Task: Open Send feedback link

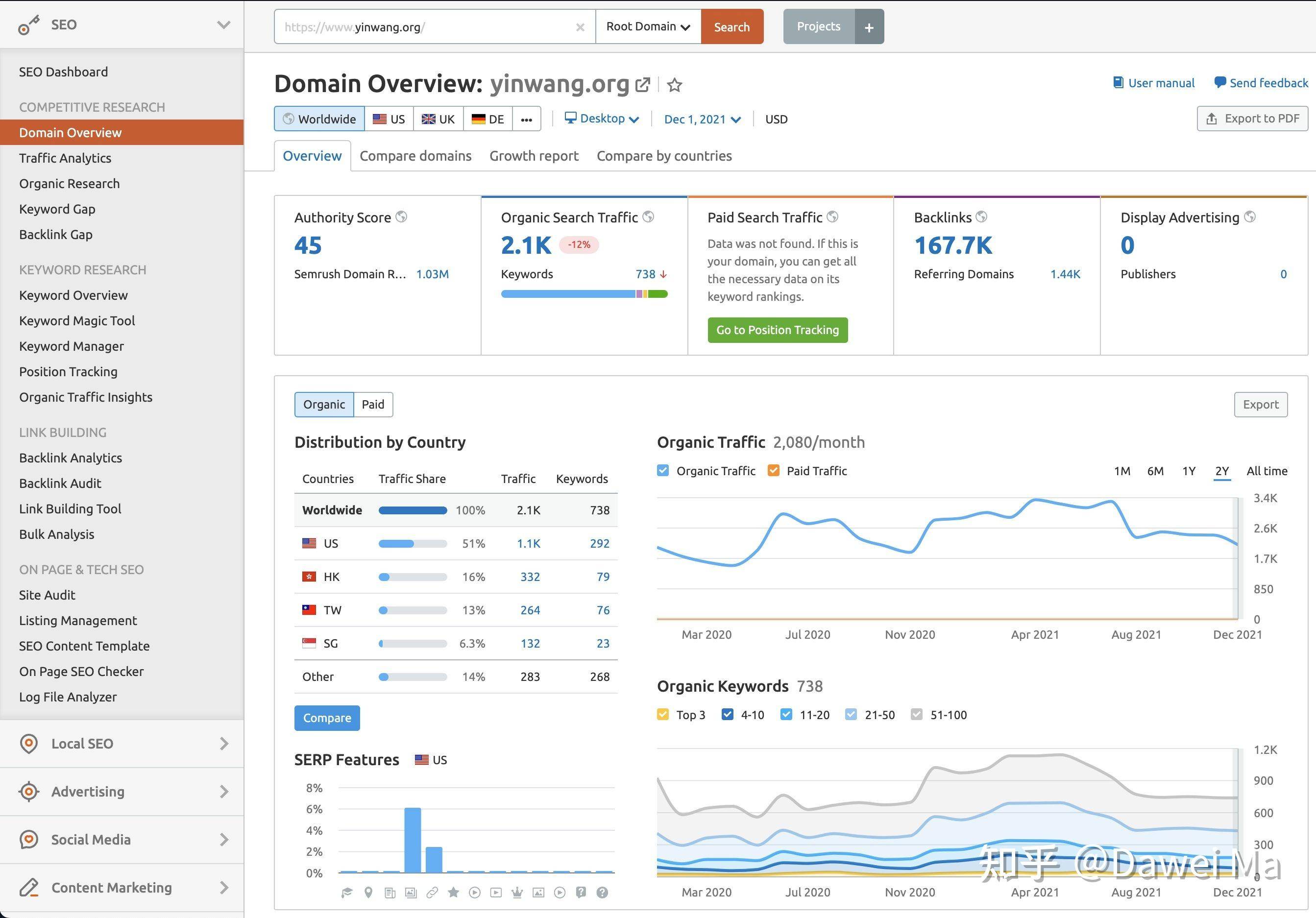Action: coord(1261,83)
